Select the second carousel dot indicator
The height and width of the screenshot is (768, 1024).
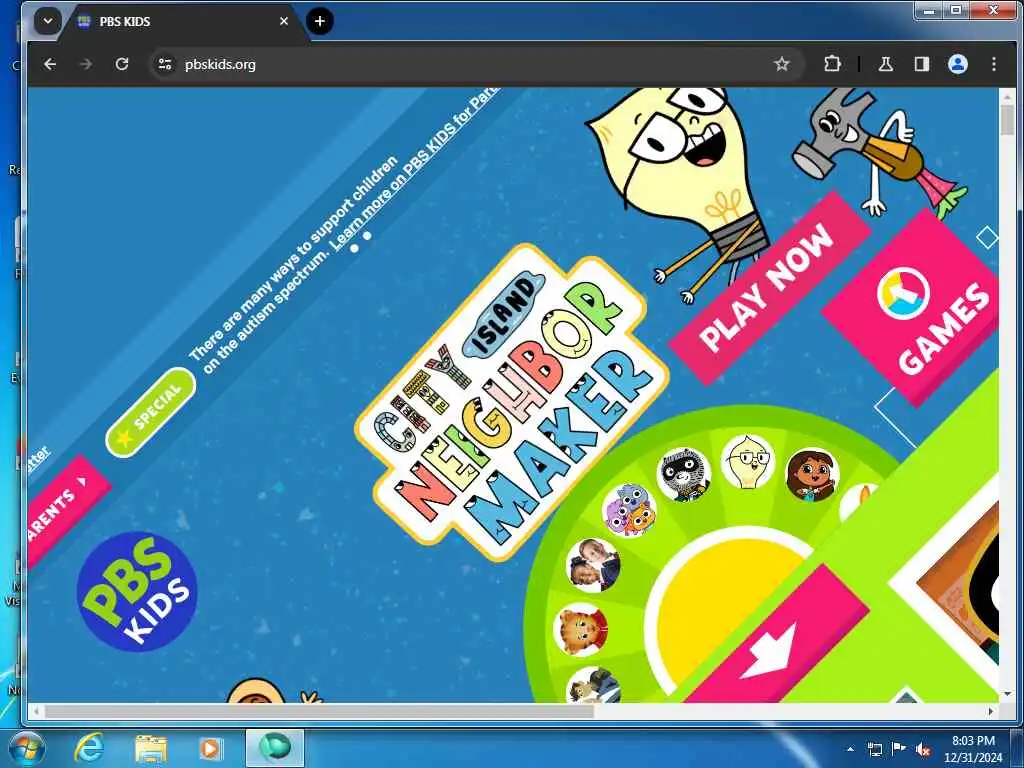(367, 235)
